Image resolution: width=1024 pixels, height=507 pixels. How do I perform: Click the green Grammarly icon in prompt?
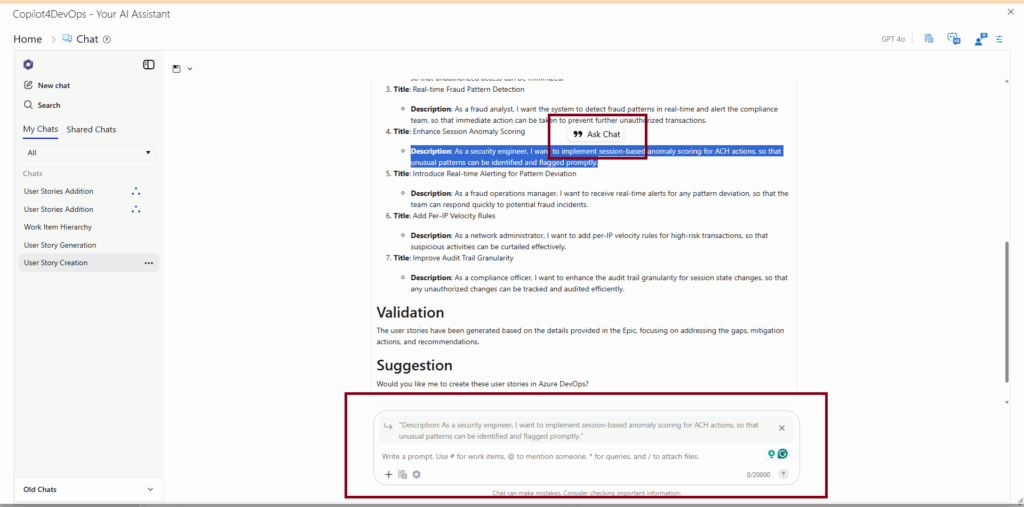pyautogui.click(x=783, y=454)
